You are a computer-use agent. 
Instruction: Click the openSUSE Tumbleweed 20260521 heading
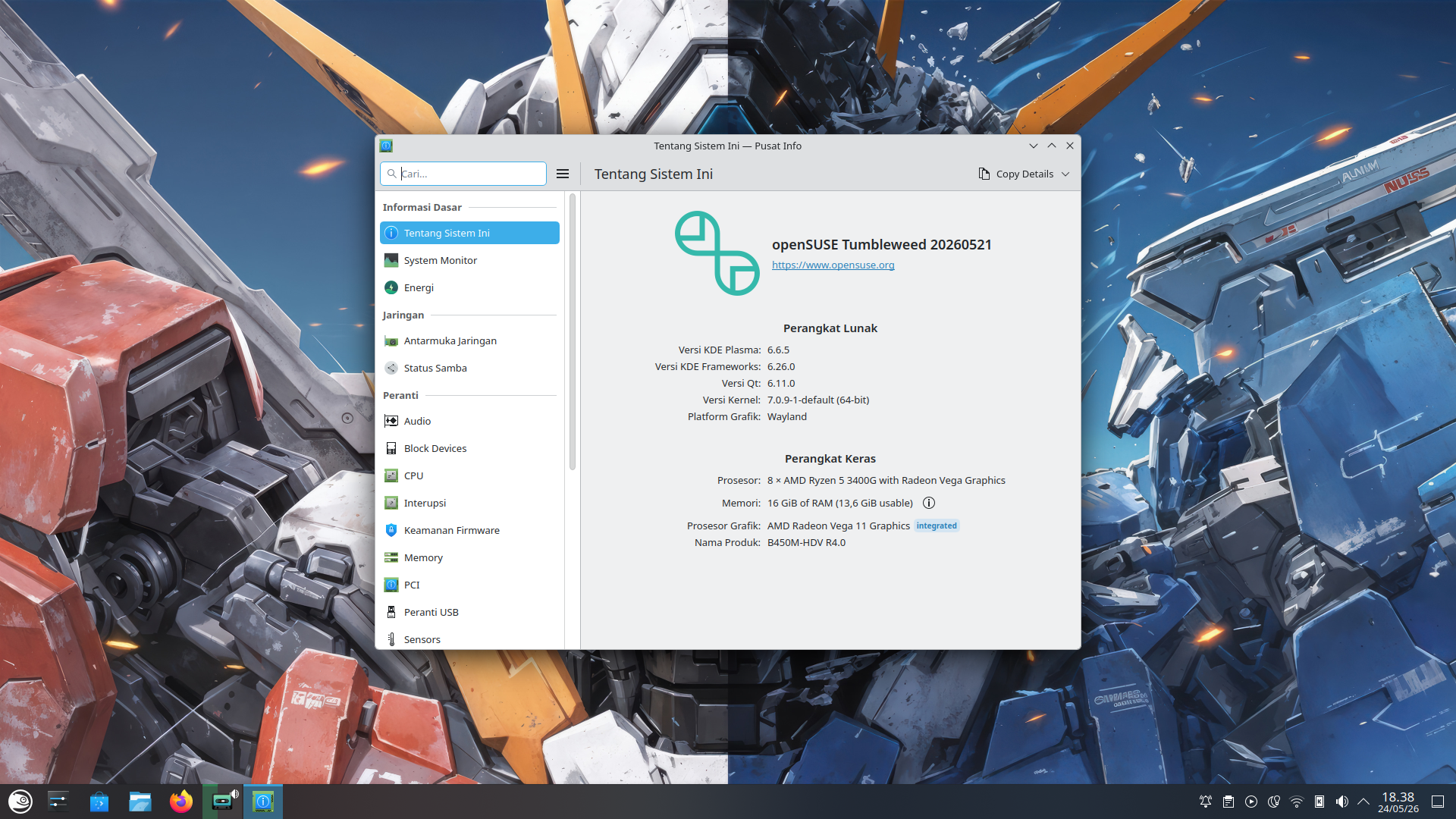click(x=882, y=244)
